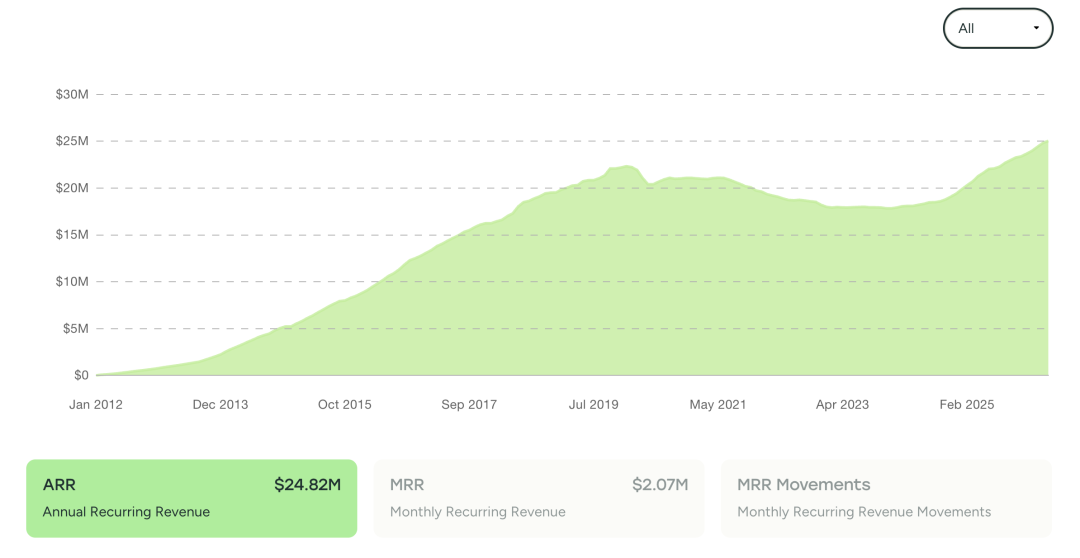The image size is (1080, 558).
Task: Click the $30M y-axis label
Action: (x=72, y=94)
